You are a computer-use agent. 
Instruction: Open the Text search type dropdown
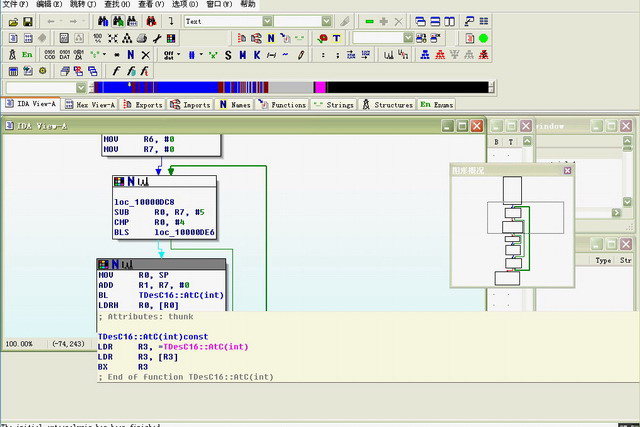(x=267, y=21)
